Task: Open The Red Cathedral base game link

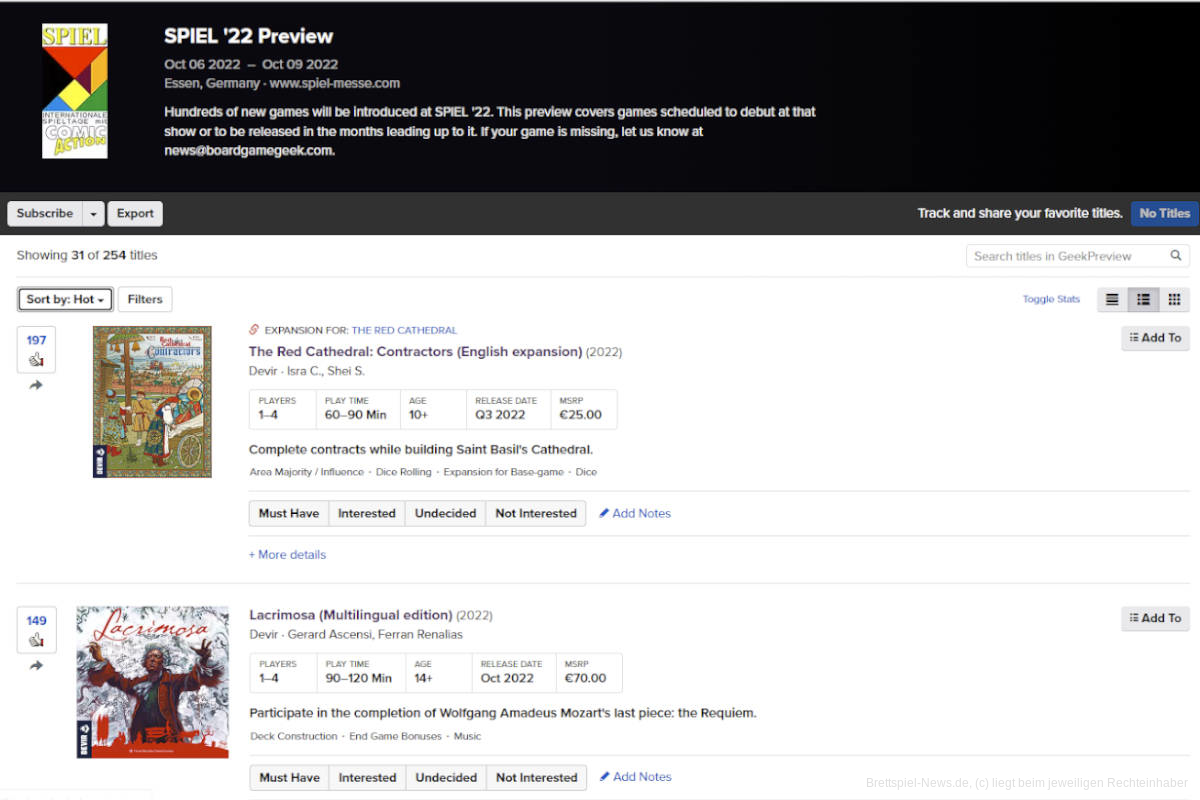Action: click(404, 330)
